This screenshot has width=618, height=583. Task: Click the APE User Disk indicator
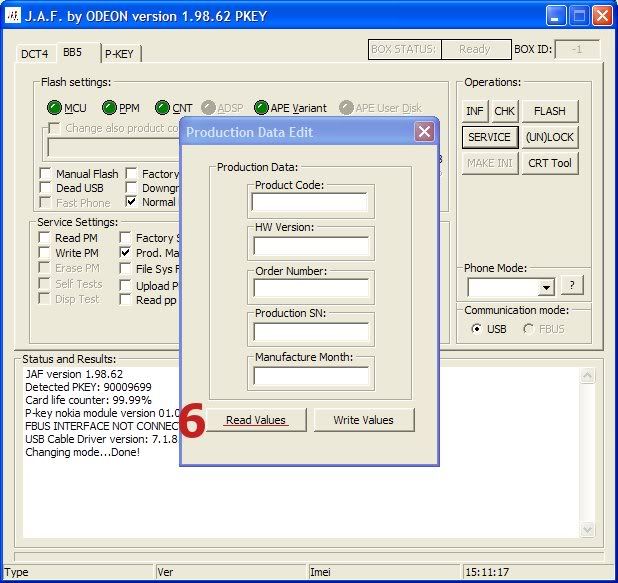346,107
